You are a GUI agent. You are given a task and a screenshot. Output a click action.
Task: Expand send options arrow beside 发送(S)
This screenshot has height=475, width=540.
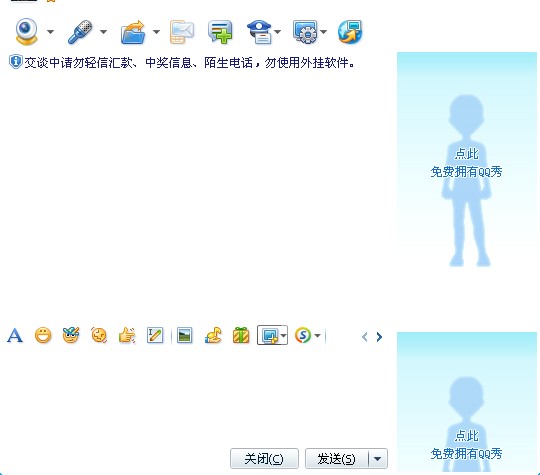[378, 458]
